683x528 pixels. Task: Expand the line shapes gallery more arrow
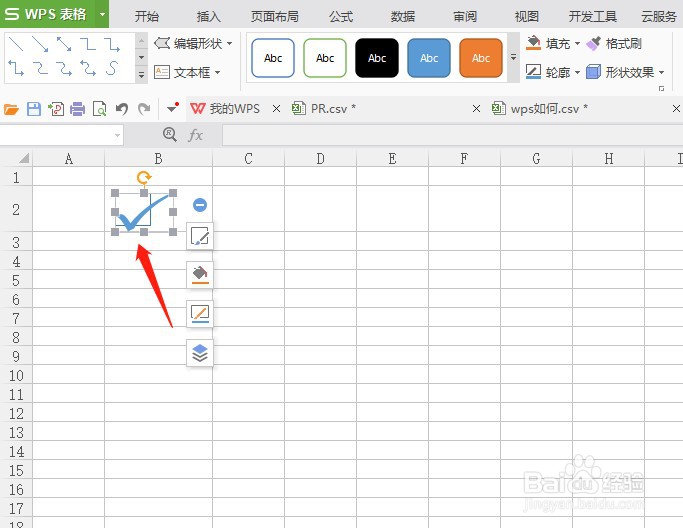[x=141, y=75]
